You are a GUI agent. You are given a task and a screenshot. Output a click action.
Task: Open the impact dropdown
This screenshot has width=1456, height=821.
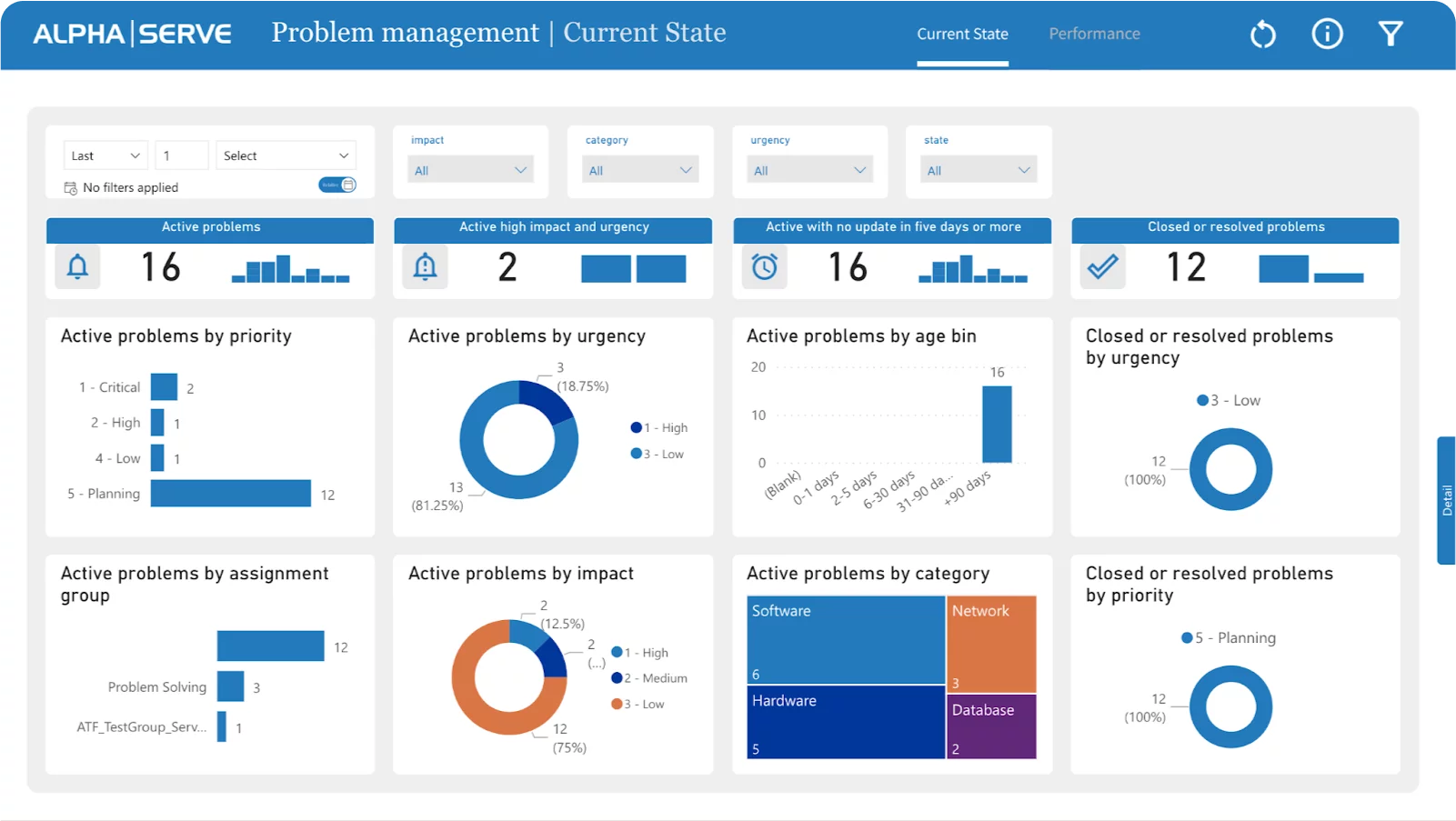tap(470, 170)
